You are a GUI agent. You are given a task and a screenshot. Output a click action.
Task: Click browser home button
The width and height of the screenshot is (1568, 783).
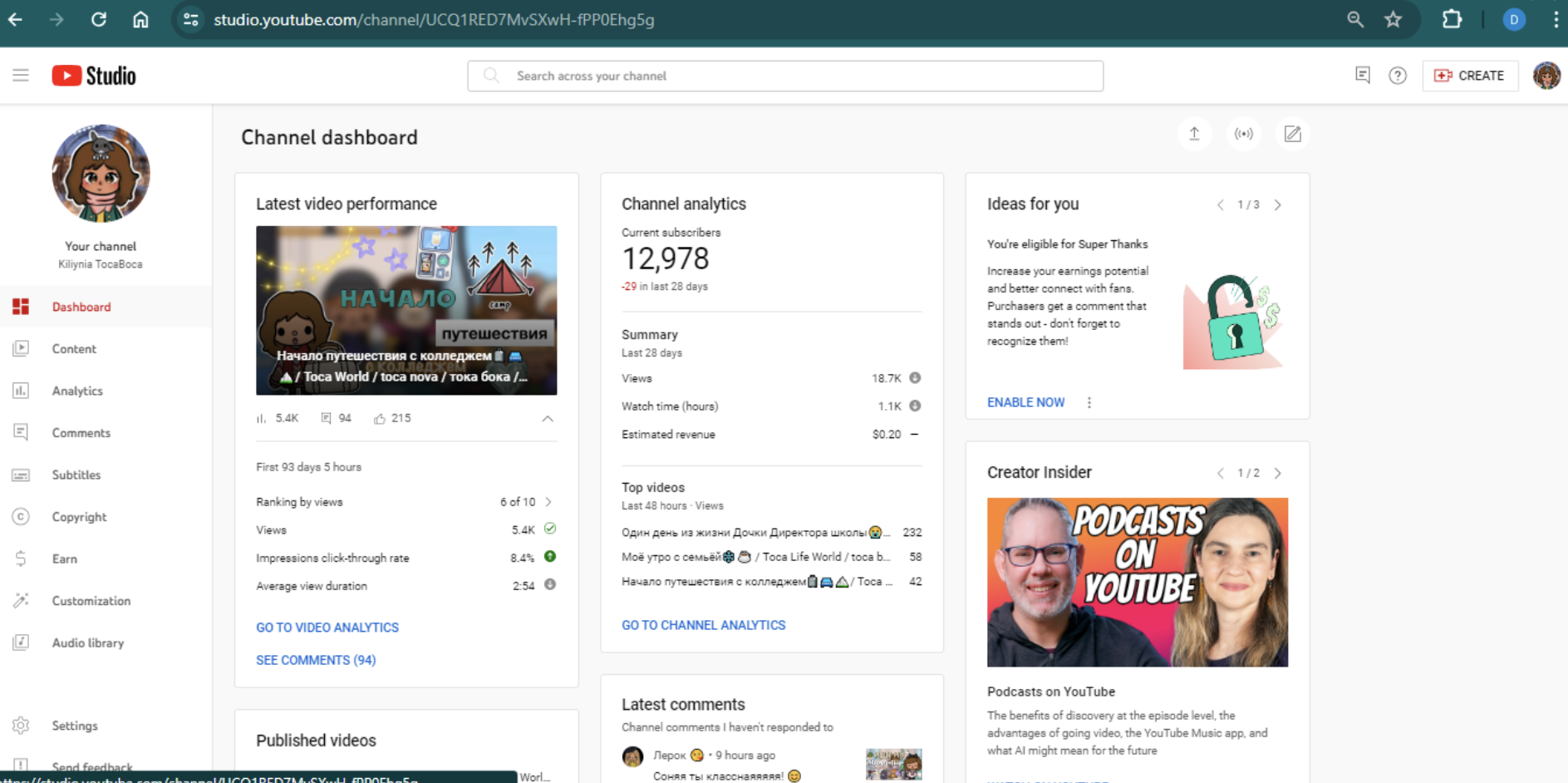pos(140,19)
